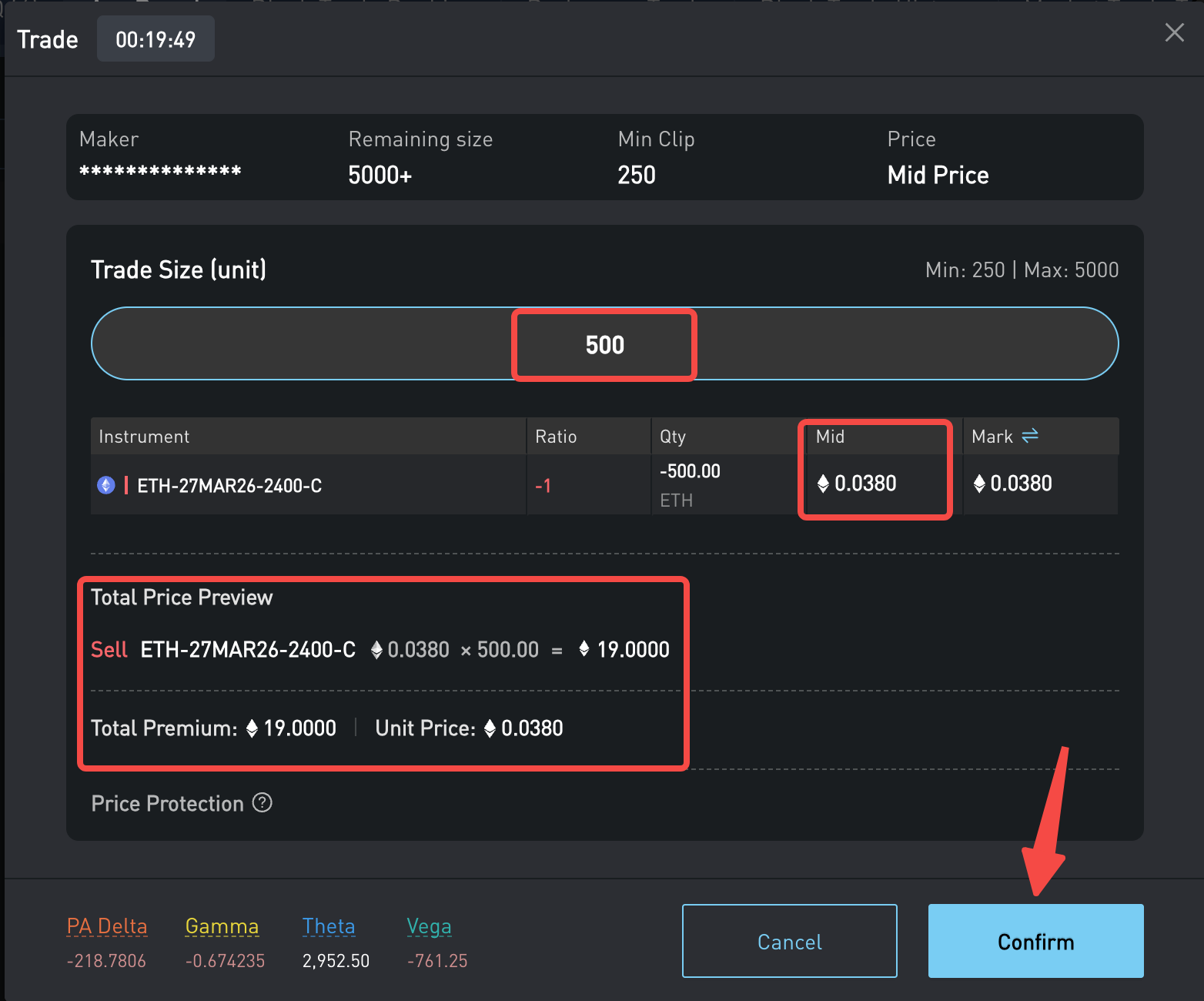Click the Mid Price value under Price
Viewport: 1204px width, 1001px height.
click(938, 175)
